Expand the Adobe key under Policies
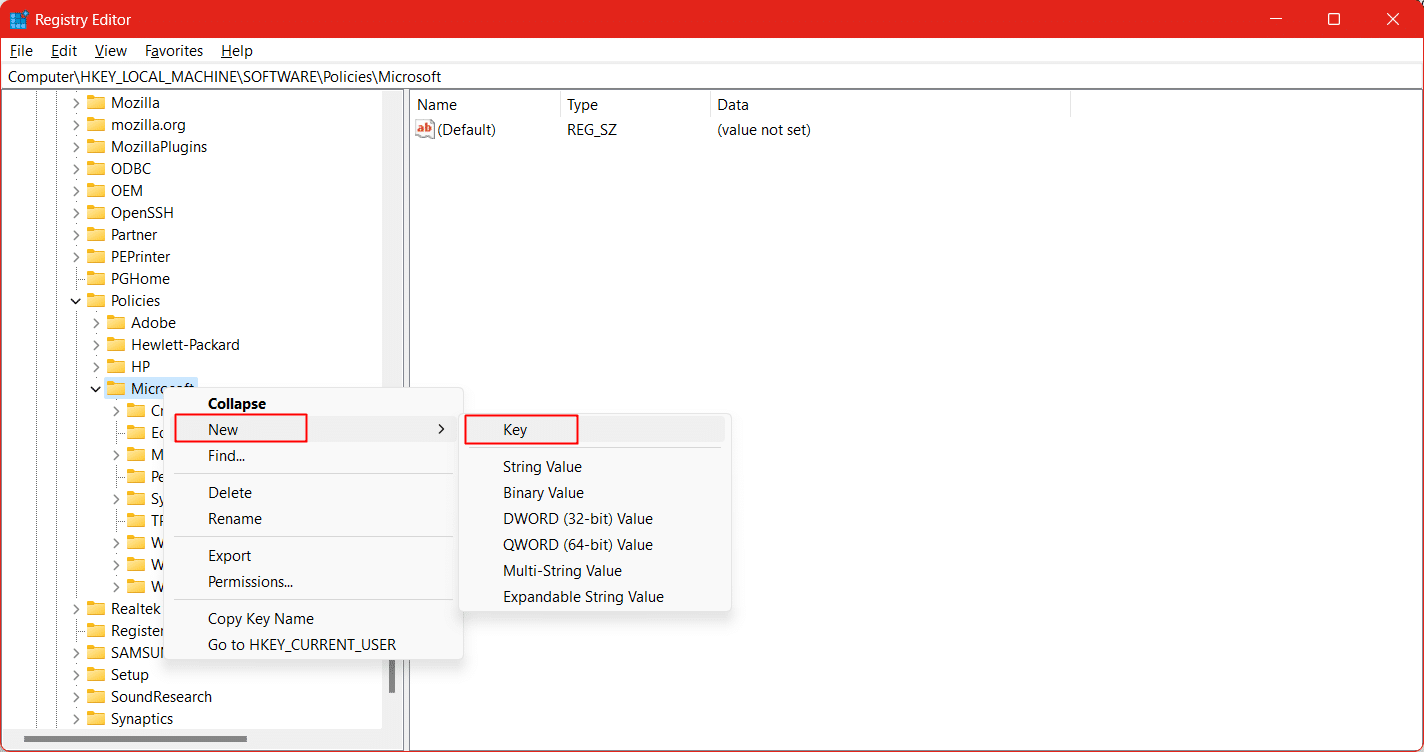This screenshot has width=1424, height=752. coord(96,322)
